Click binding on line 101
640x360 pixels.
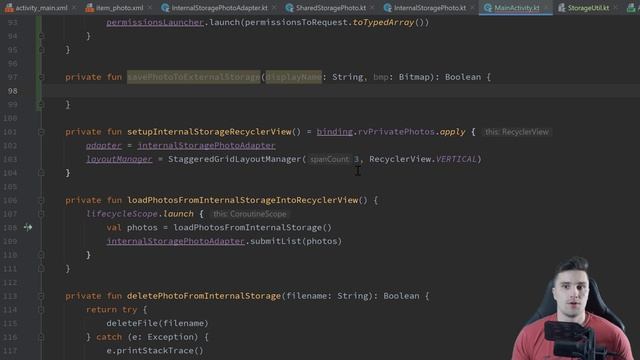click(335, 132)
